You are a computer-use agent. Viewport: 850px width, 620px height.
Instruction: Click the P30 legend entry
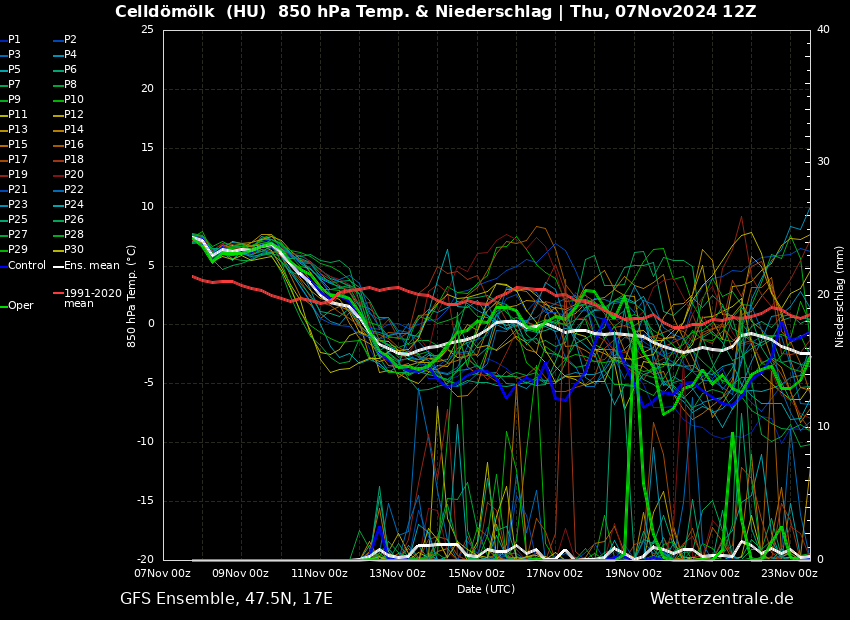click(x=74, y=250)
